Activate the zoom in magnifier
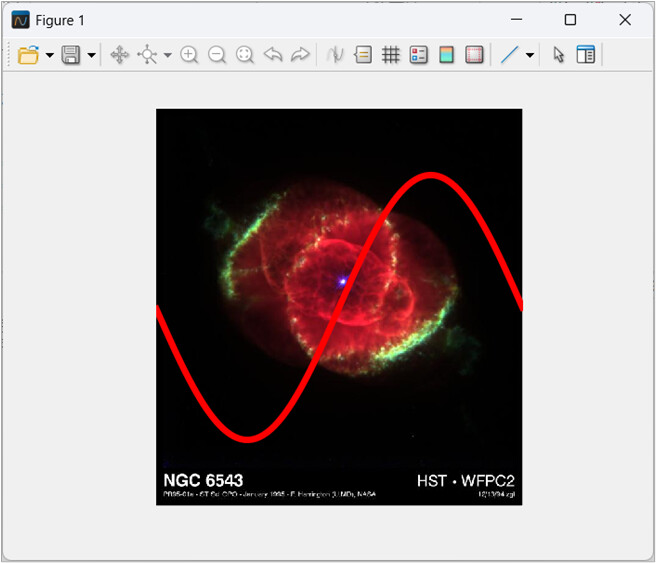Screen dimensions: 656x563 [189, 55]
